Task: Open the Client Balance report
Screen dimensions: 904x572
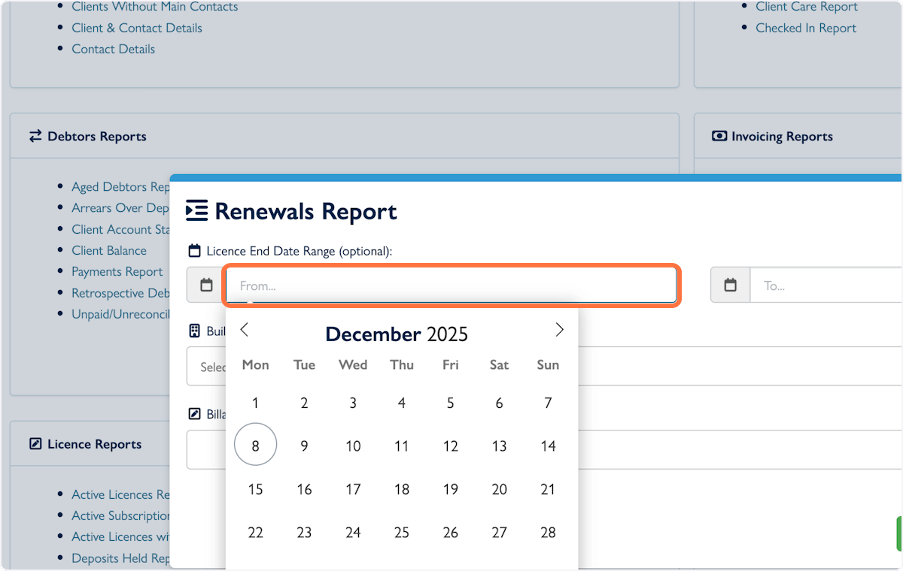Action: click(109, 250)
